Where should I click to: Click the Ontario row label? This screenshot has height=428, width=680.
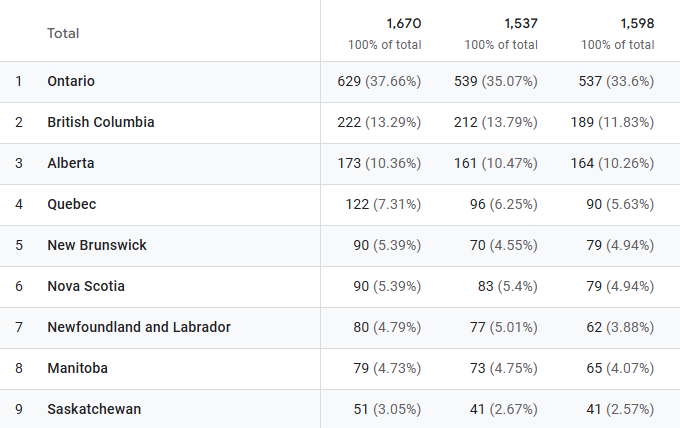point(71,81)
